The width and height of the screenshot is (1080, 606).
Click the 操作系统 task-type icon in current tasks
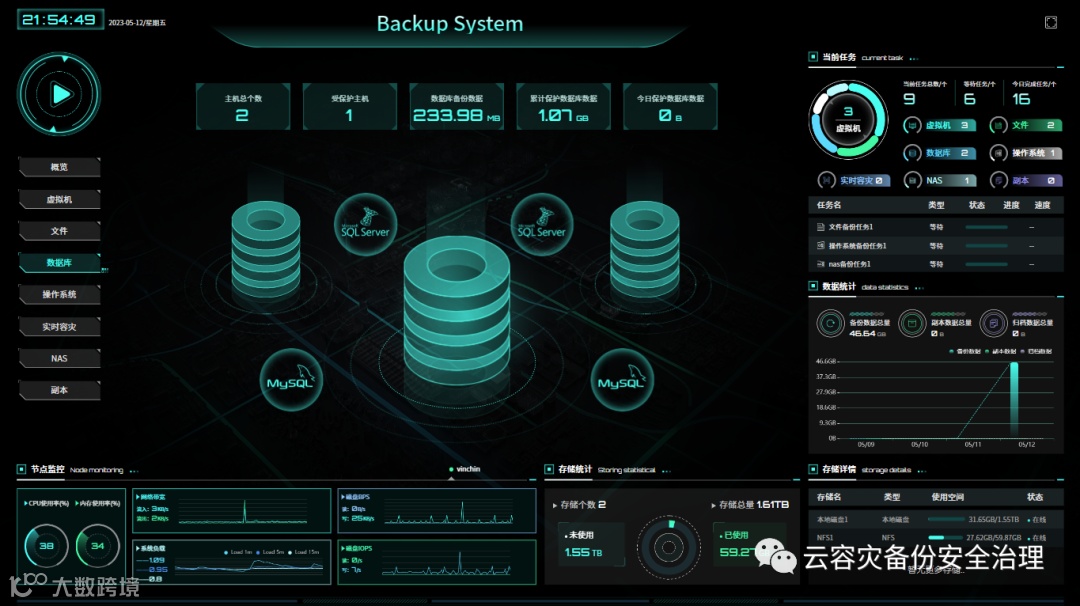(998, 153)
